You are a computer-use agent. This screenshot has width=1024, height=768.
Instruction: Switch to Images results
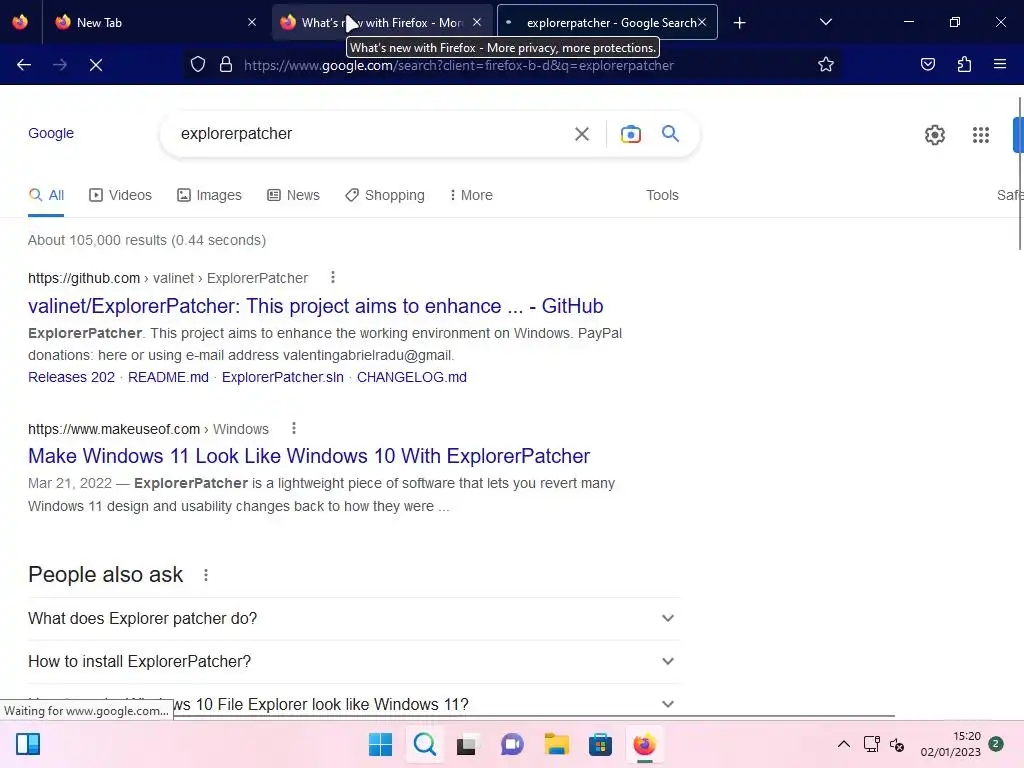209,195
